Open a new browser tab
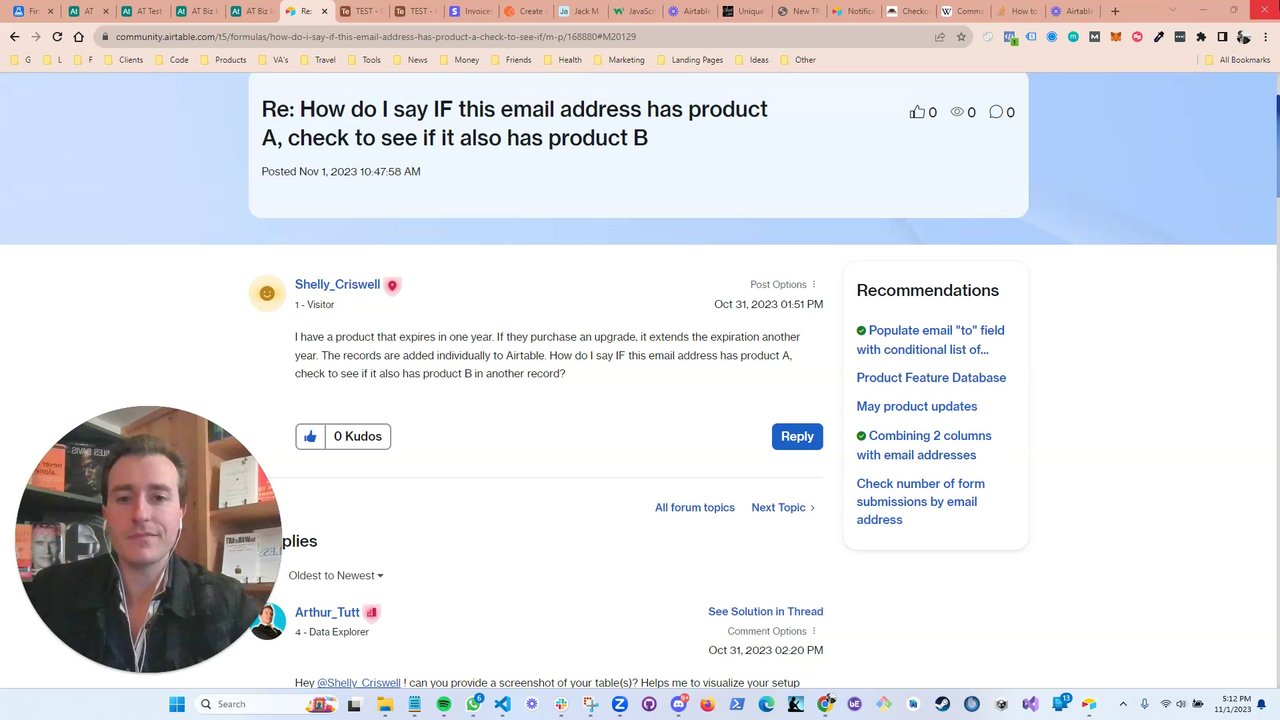1280x720 pixels. tap(1115, 11)
